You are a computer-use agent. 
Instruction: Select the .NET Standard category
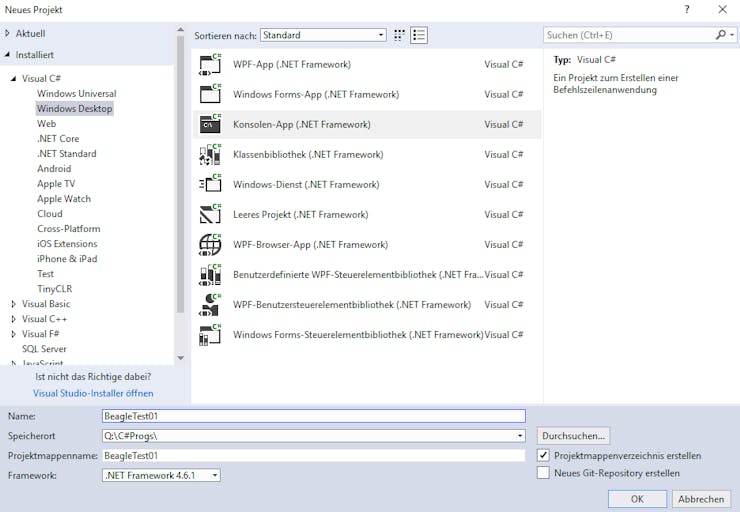tap(67, 154)
